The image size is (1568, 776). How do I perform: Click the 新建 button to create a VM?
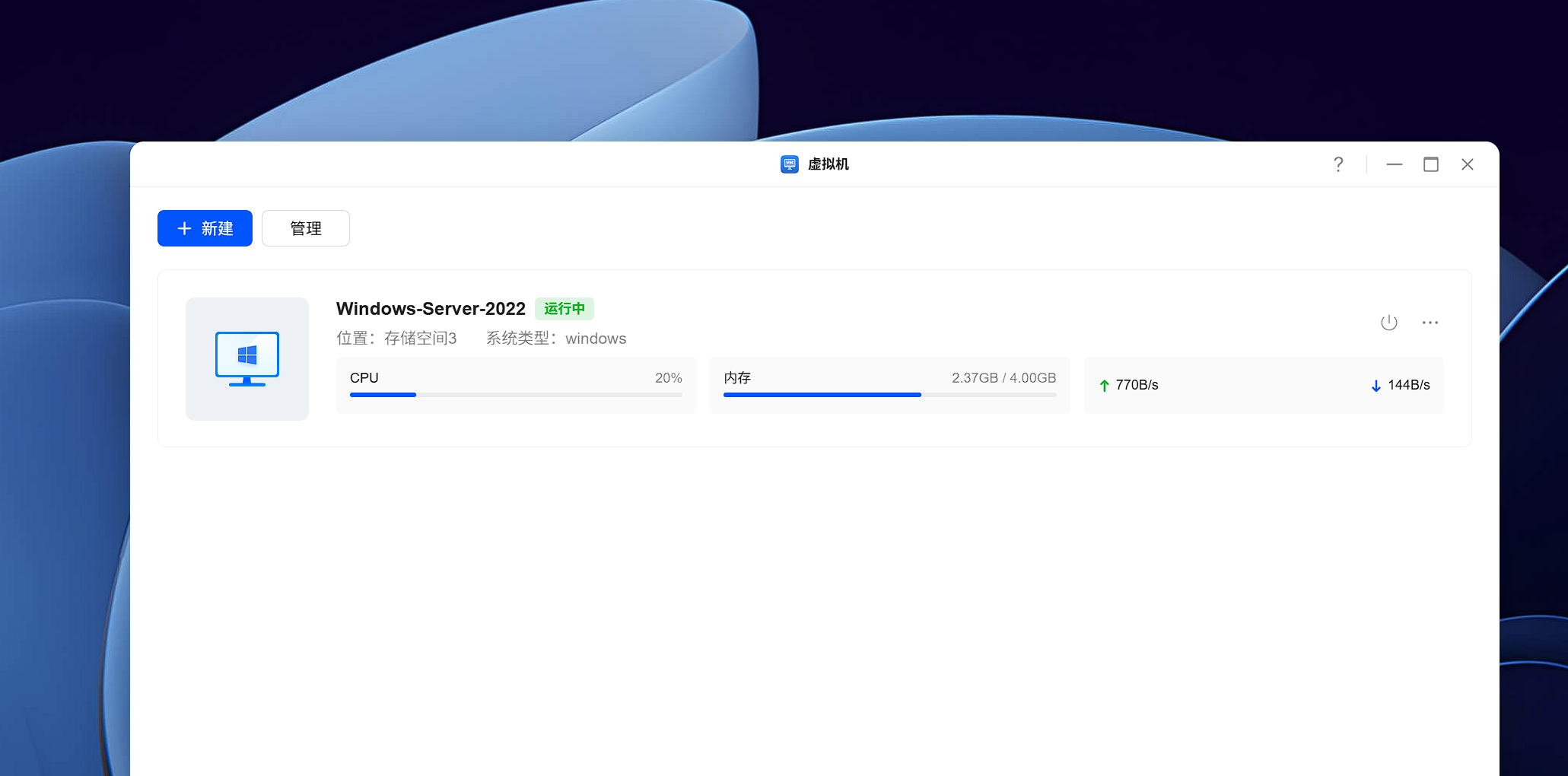pos(205,228)
